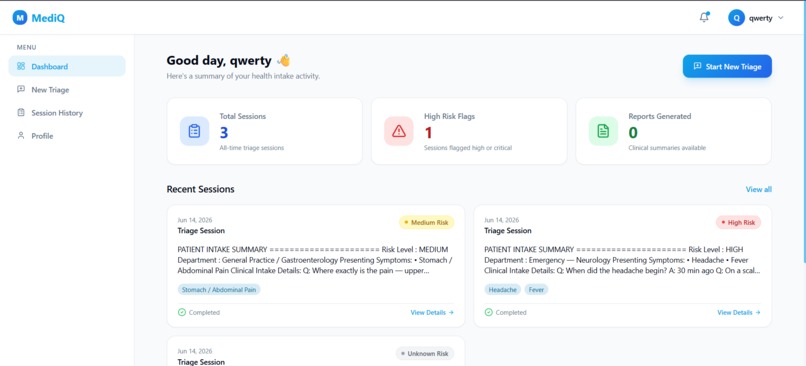
Task: Click the Recent Sessions heading
Action: pyautogui.click(x=200, y=189)
